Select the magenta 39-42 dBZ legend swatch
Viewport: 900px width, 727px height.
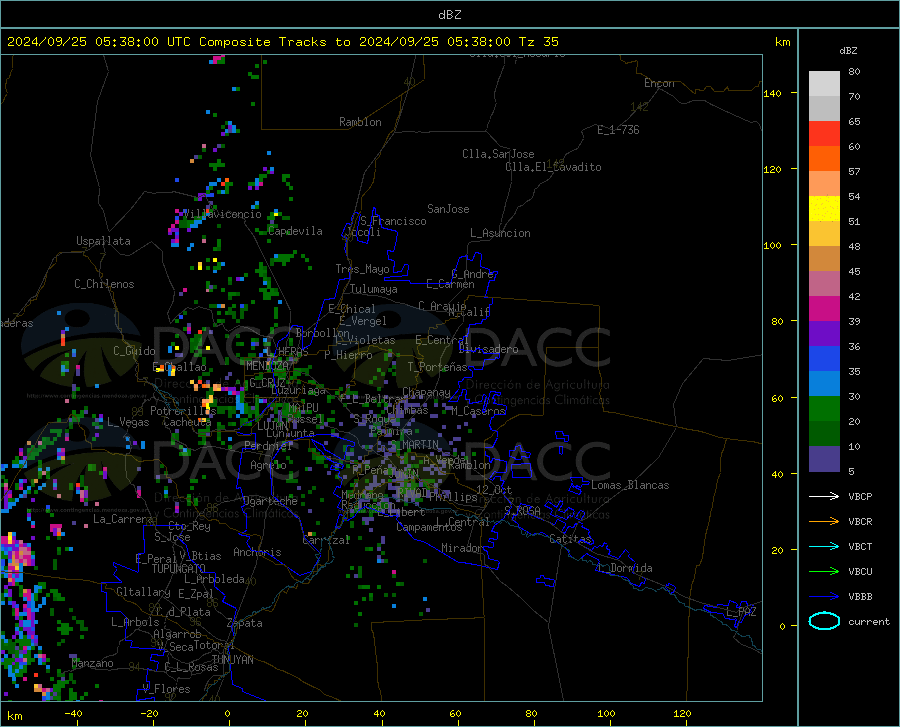(x=824, y=309)
